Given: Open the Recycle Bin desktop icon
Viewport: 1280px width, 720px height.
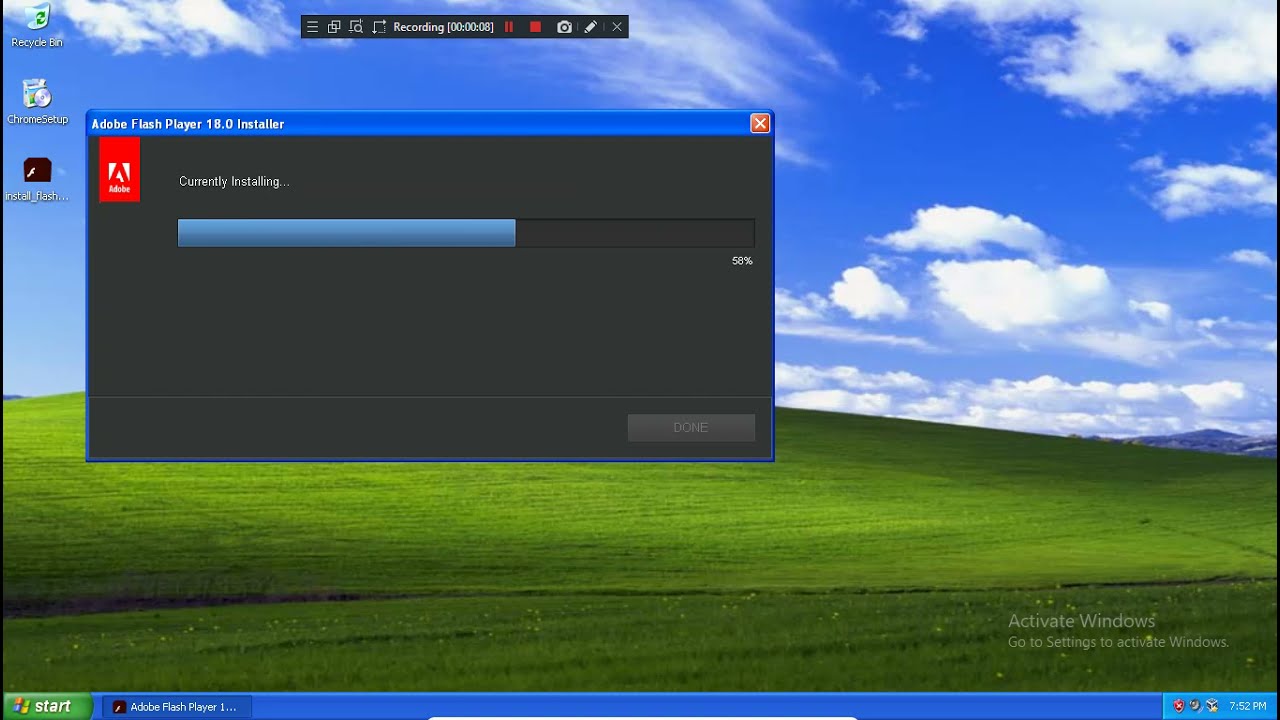Looking at the screenshot, I should click(x=37, y=25).
